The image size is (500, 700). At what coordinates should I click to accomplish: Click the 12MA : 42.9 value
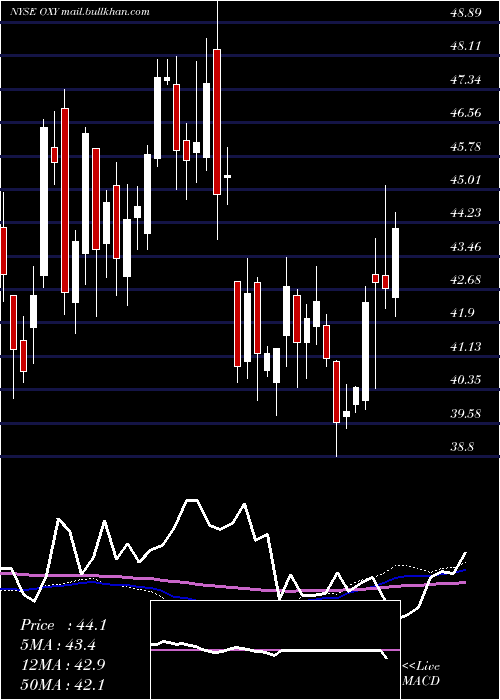(x=63, y=665)
